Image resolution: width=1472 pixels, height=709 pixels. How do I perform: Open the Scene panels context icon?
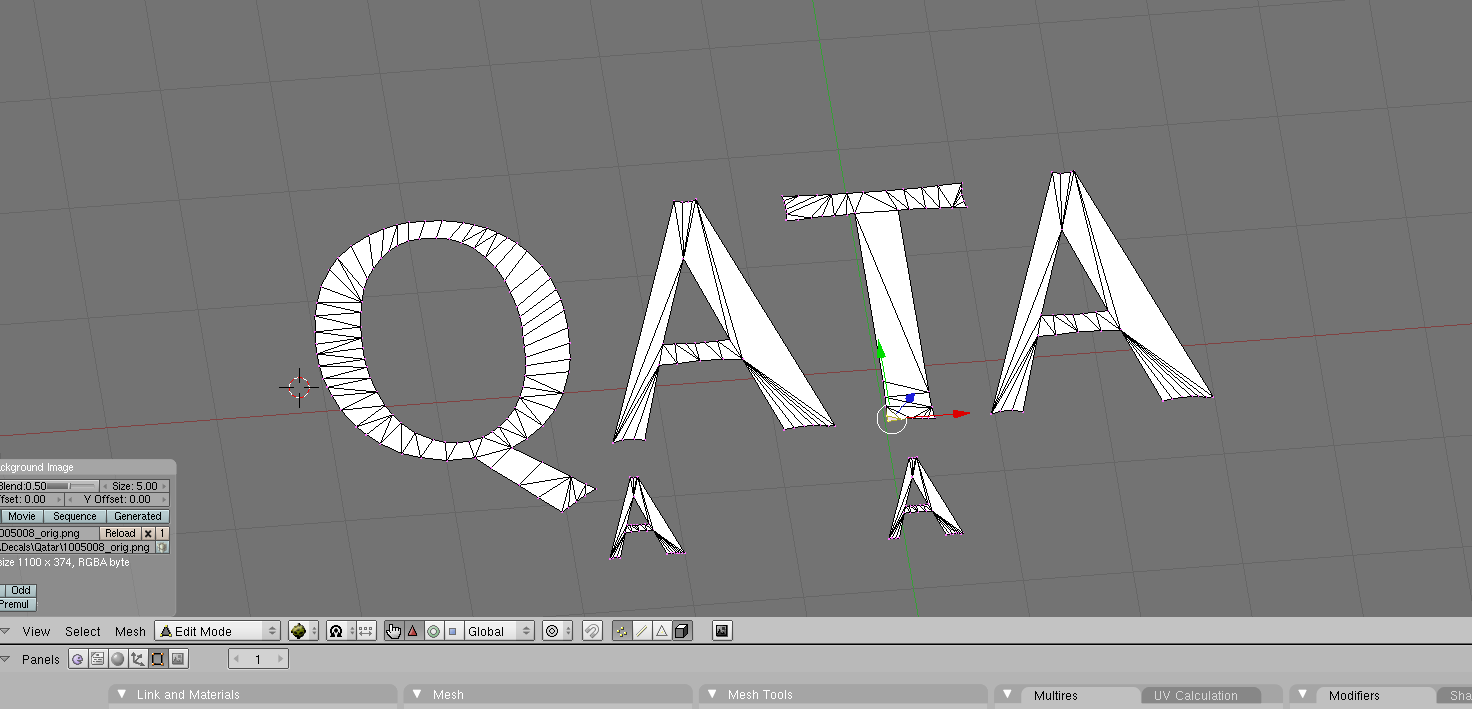point(178,659)
